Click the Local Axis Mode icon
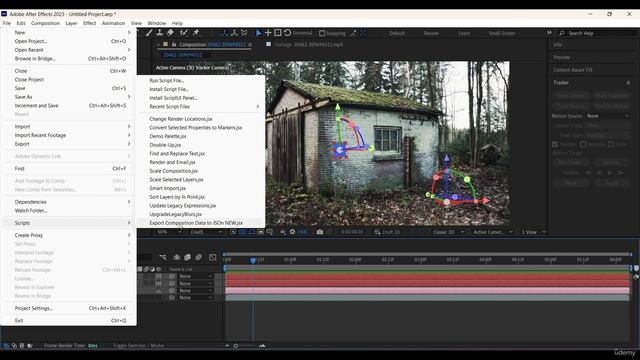Screen dimensions: 640x360 click(224, 33)
